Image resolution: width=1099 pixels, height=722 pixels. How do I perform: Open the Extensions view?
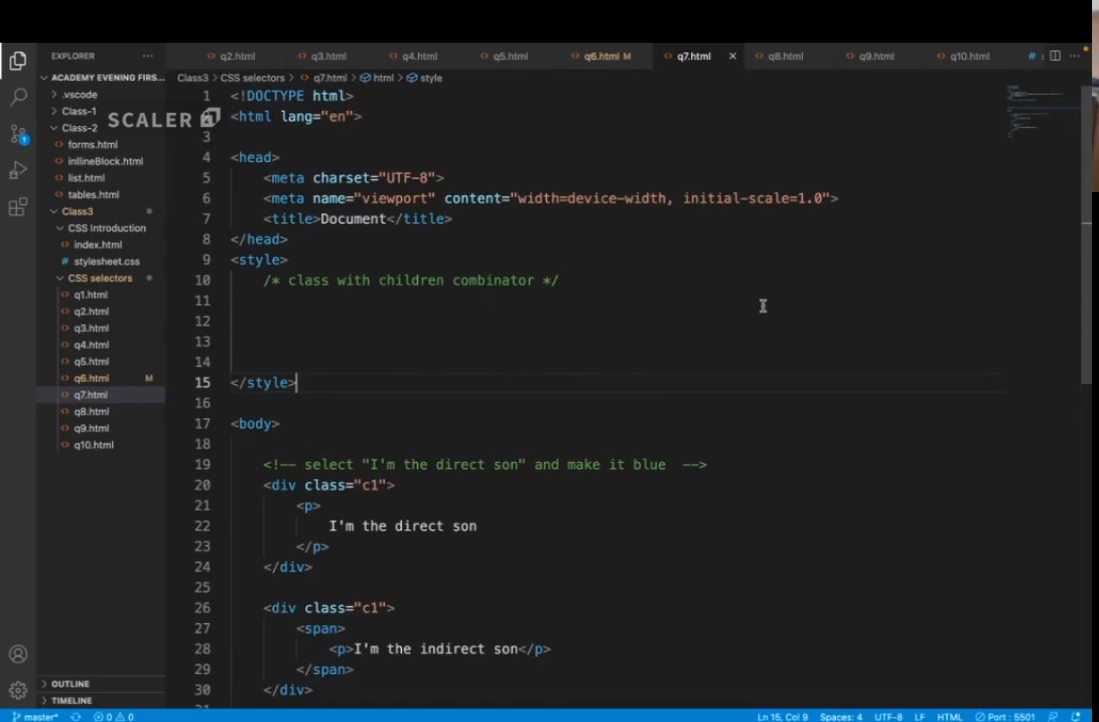pyautogui.click(x=18, y=208)
